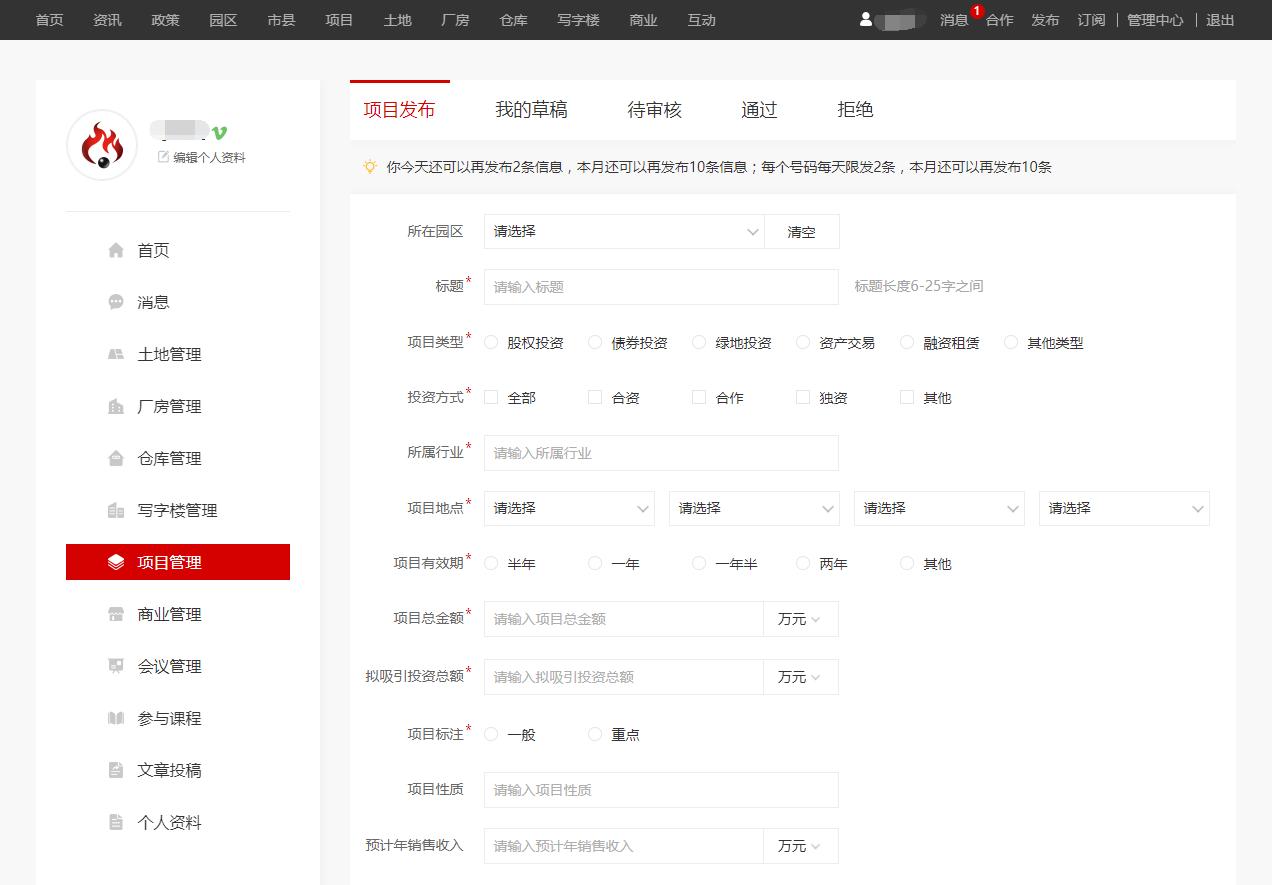Open the 写字楼管理 office building icon
The image size is (1272, 885).
click(115, 510)
